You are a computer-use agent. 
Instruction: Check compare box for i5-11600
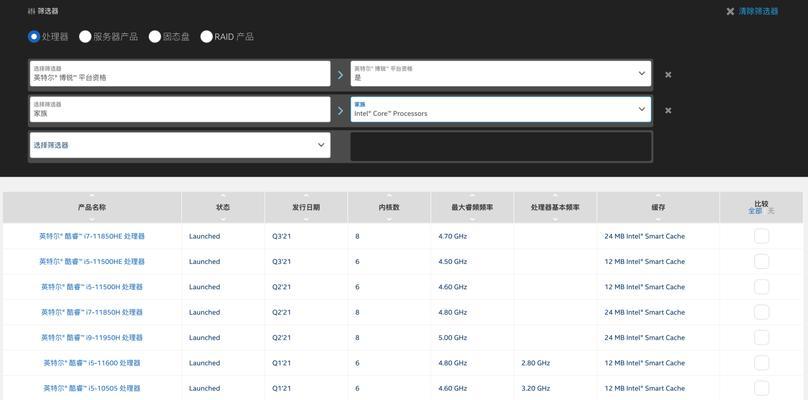(761, 363)
